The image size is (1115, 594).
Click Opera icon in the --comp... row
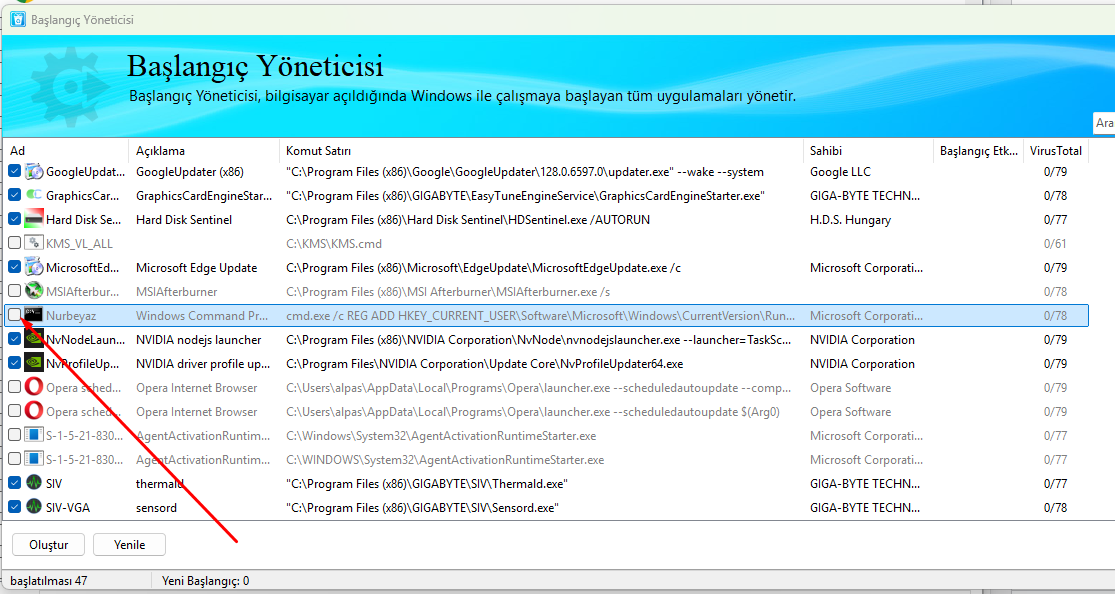33,388
